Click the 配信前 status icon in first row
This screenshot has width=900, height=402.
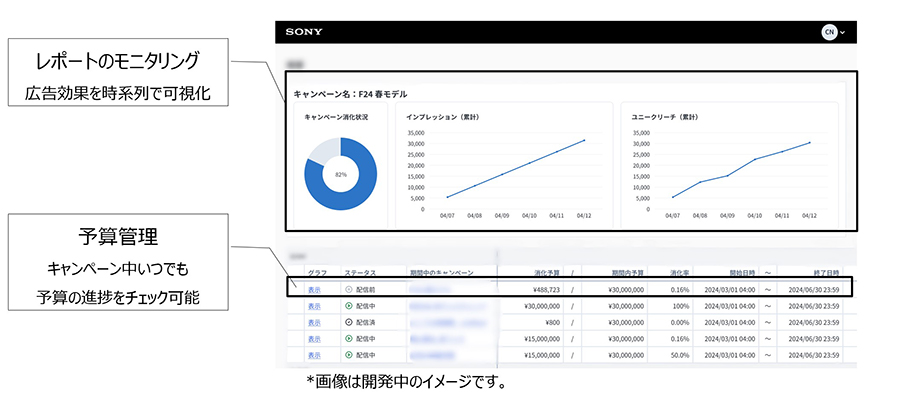(348, 289)
